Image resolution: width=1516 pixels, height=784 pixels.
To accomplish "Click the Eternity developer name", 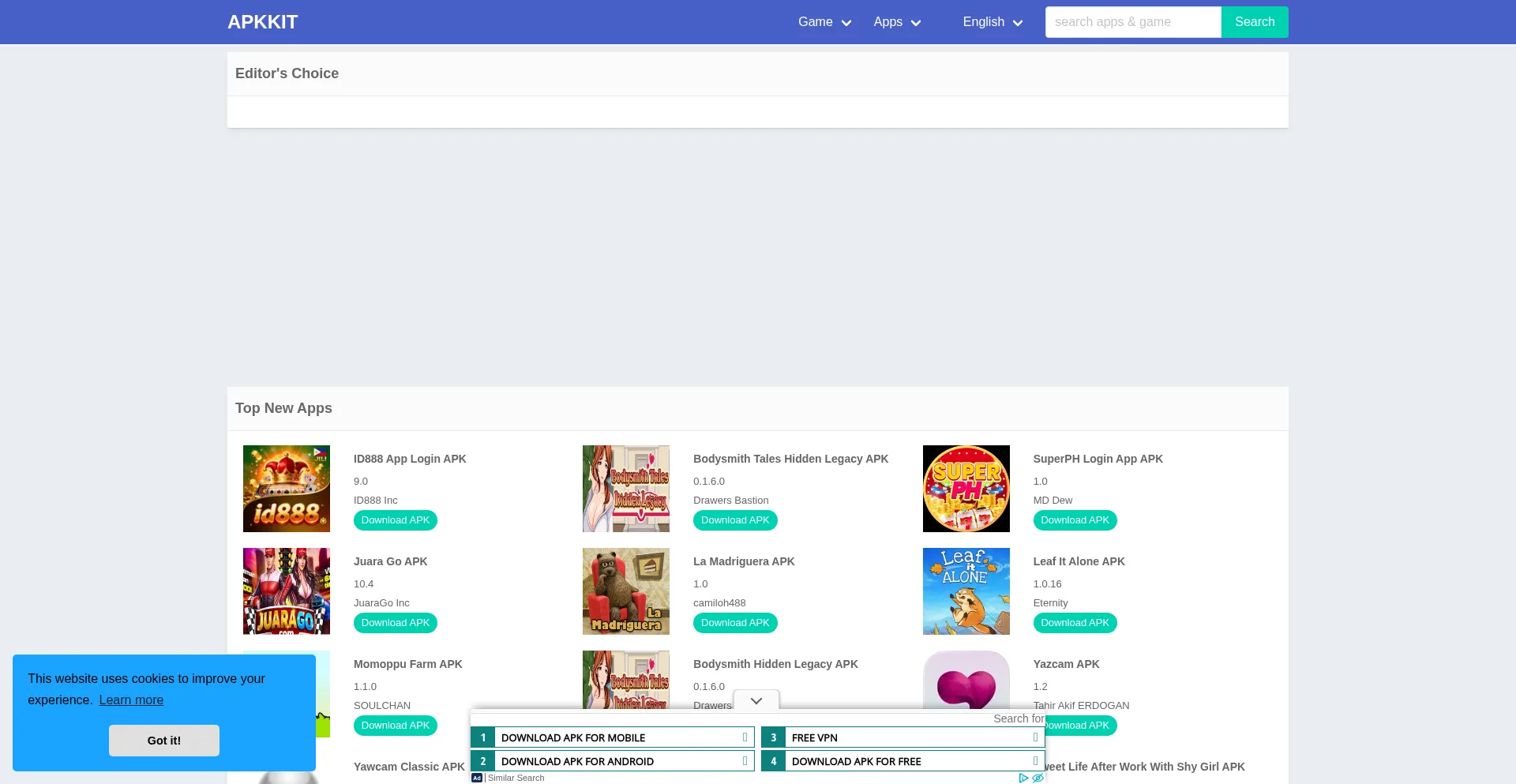I will tap(1050, 603).
